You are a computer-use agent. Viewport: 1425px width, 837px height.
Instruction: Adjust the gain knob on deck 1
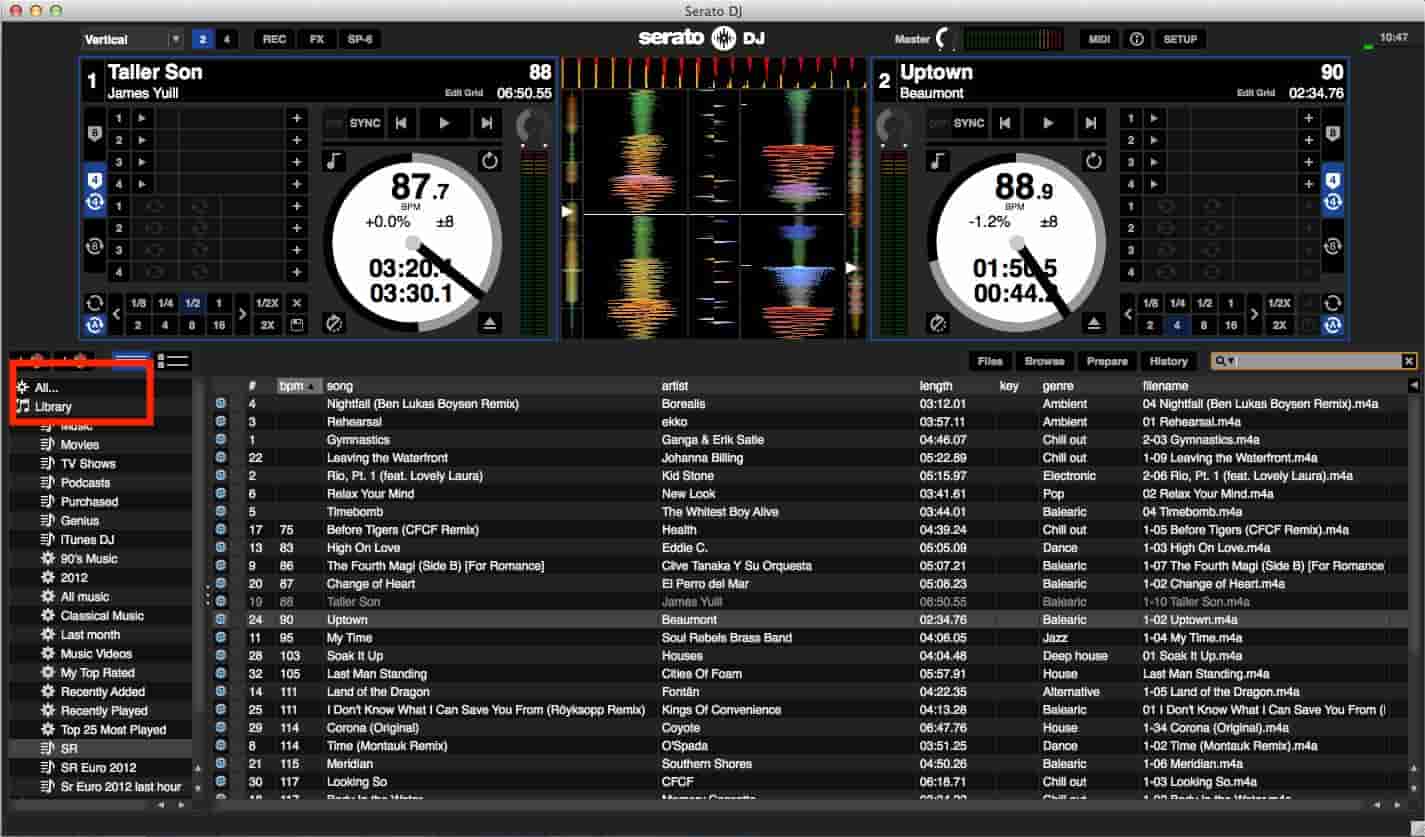point(535,126)
